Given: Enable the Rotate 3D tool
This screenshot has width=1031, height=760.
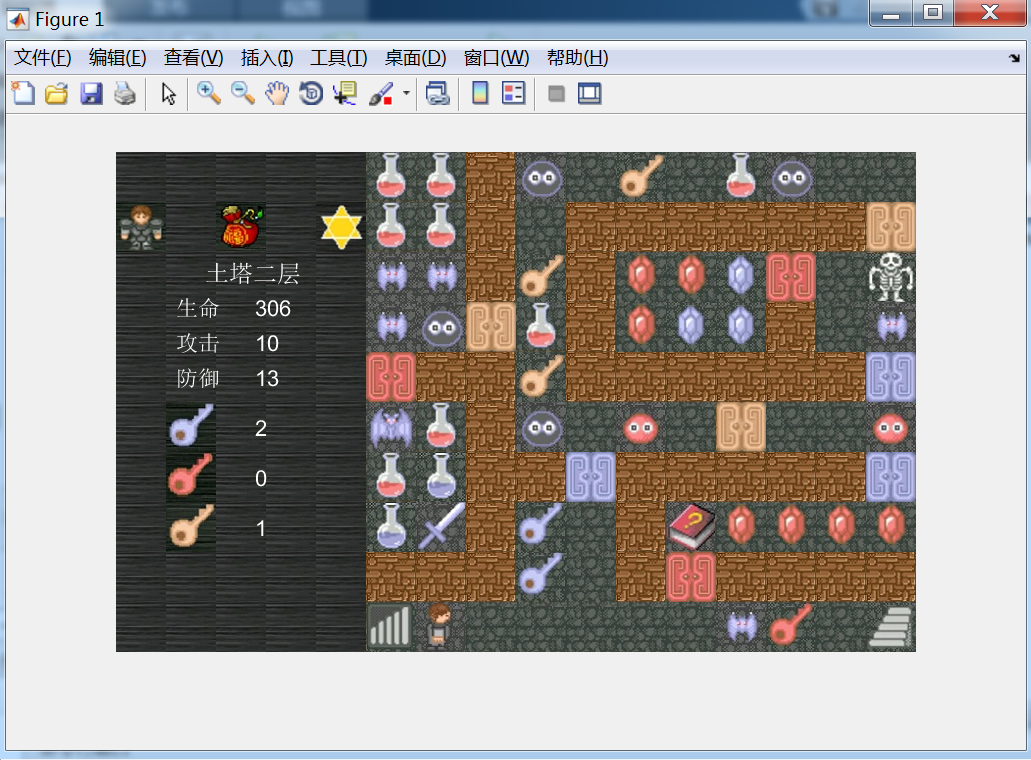Looking at the screenshot, I should click(311, 93).
